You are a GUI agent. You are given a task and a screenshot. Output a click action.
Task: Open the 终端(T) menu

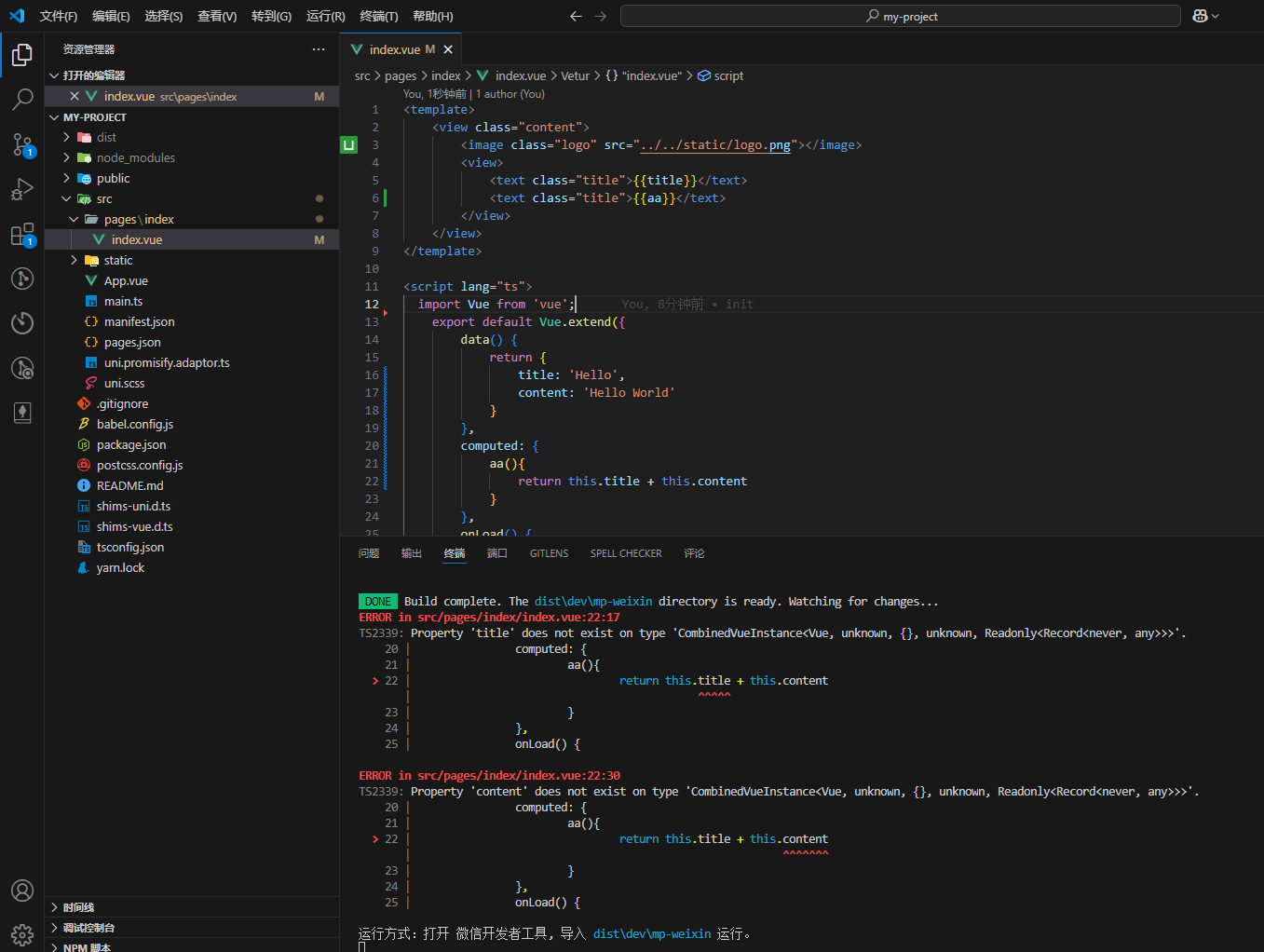coord(378,16)
